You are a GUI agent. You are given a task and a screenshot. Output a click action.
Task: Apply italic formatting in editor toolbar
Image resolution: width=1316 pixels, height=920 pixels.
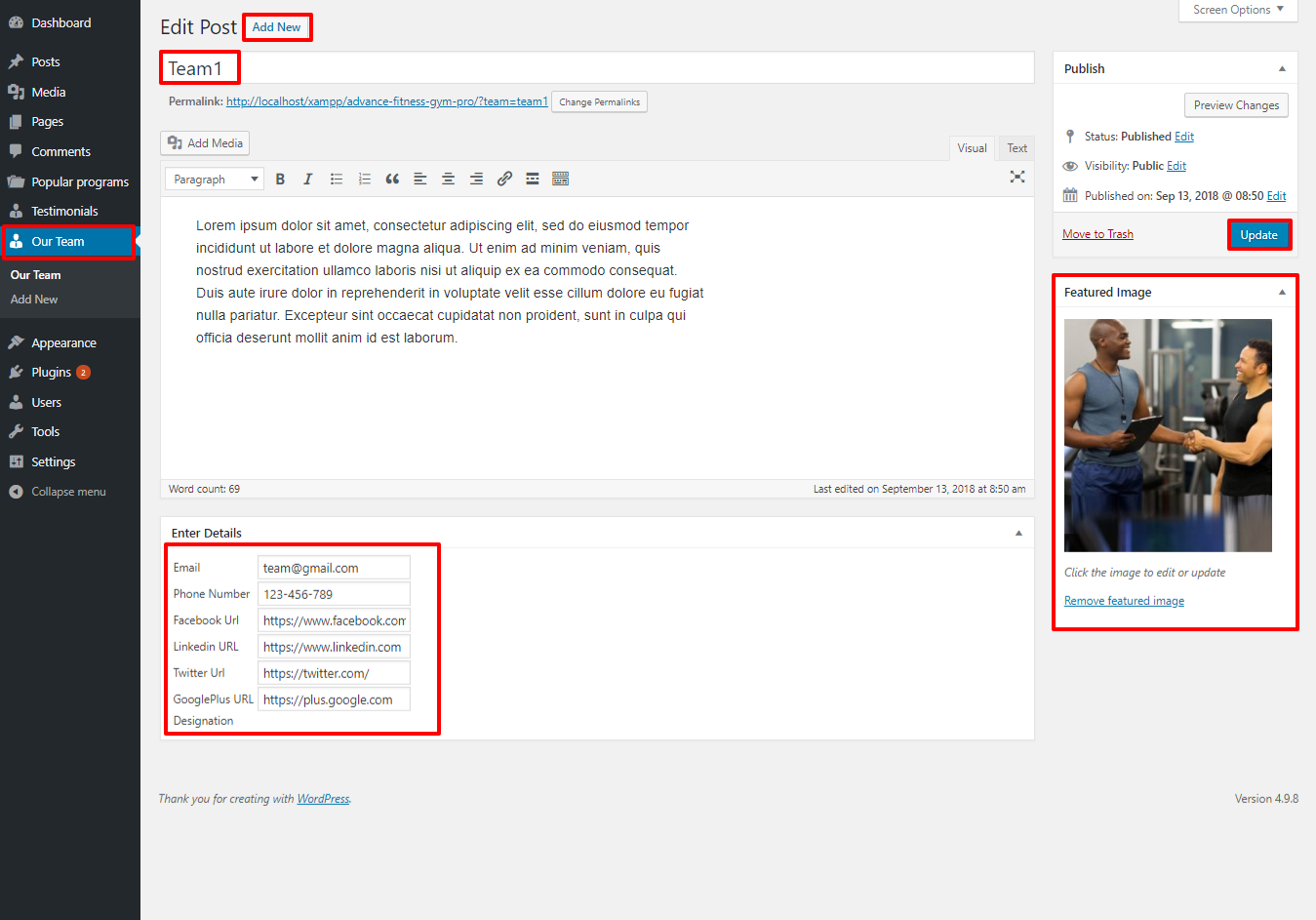308,180
